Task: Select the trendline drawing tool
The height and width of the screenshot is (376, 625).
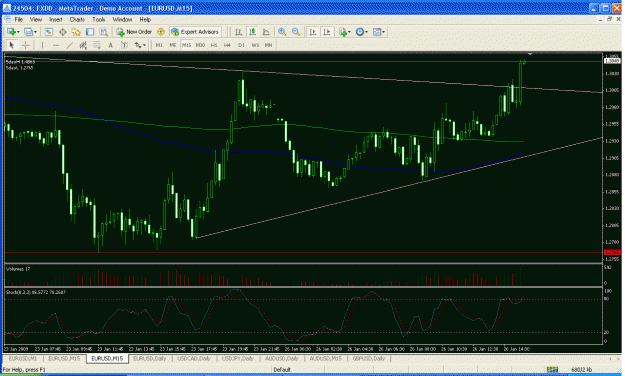Action: click(70, 45)
